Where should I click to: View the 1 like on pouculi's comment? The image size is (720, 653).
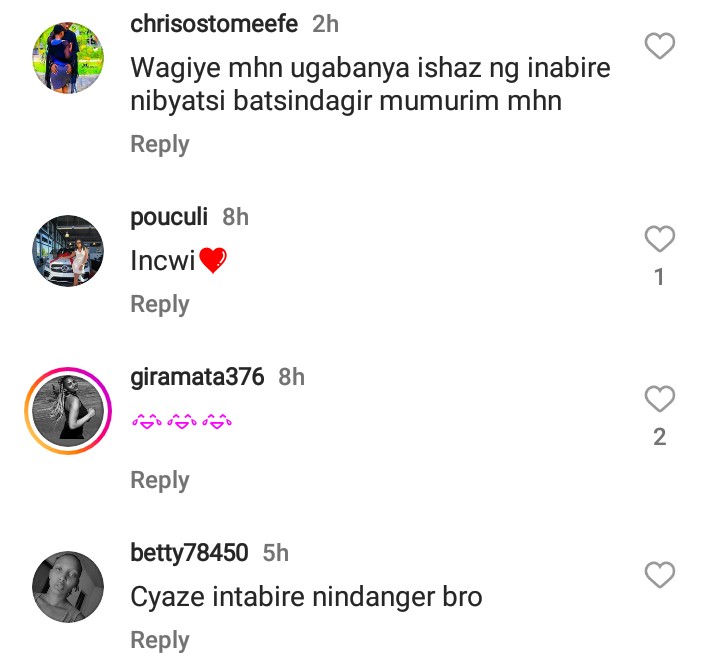pos(659,277)
